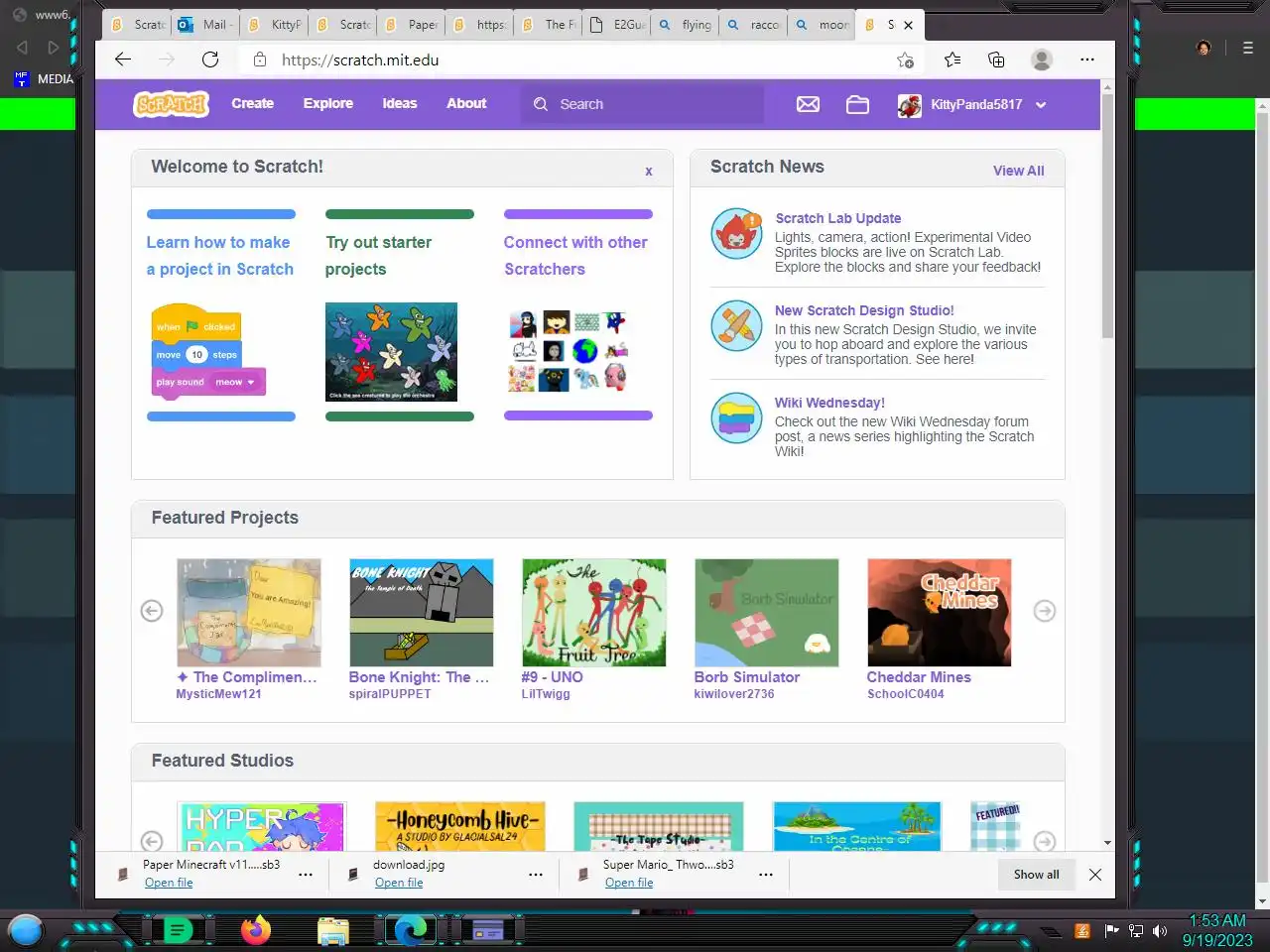The image size is (1270, 952).
Task: Open The Compliment Jar project thumbnail
Action: click(249, 613)
